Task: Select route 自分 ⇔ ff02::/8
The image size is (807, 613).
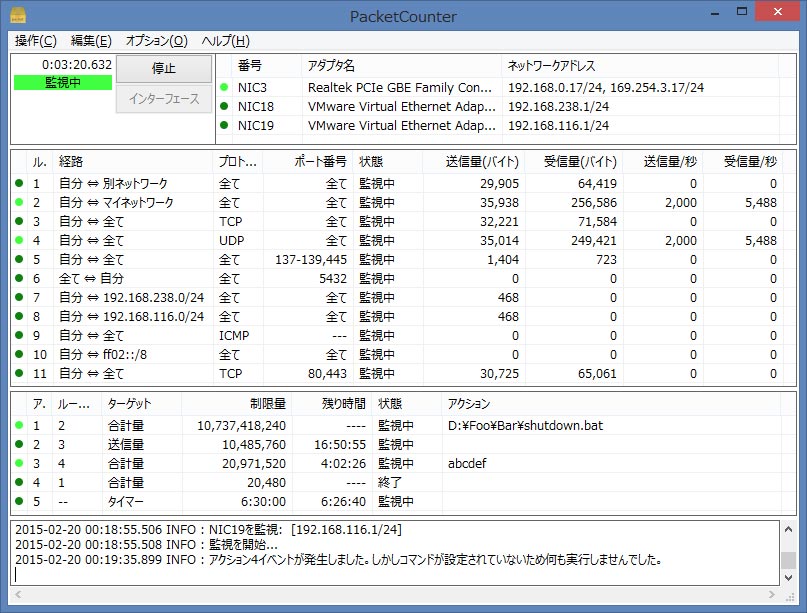Action: (x=102, y=355)
